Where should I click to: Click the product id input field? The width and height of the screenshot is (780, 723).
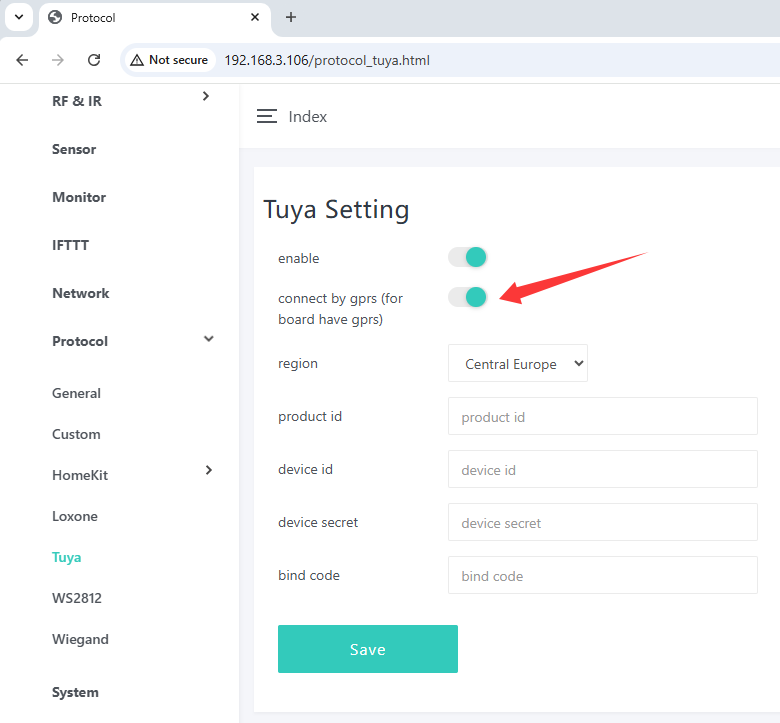[x=602, y=416]
